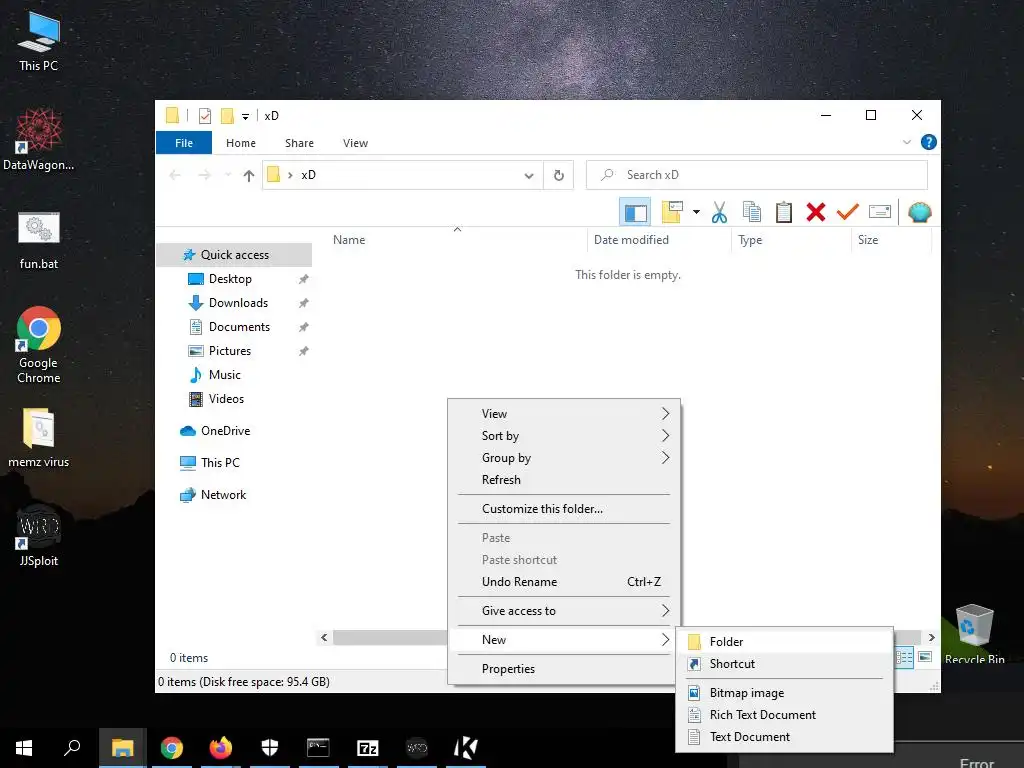
Task: Click the Search xD input field
Action: coord(757,175)
